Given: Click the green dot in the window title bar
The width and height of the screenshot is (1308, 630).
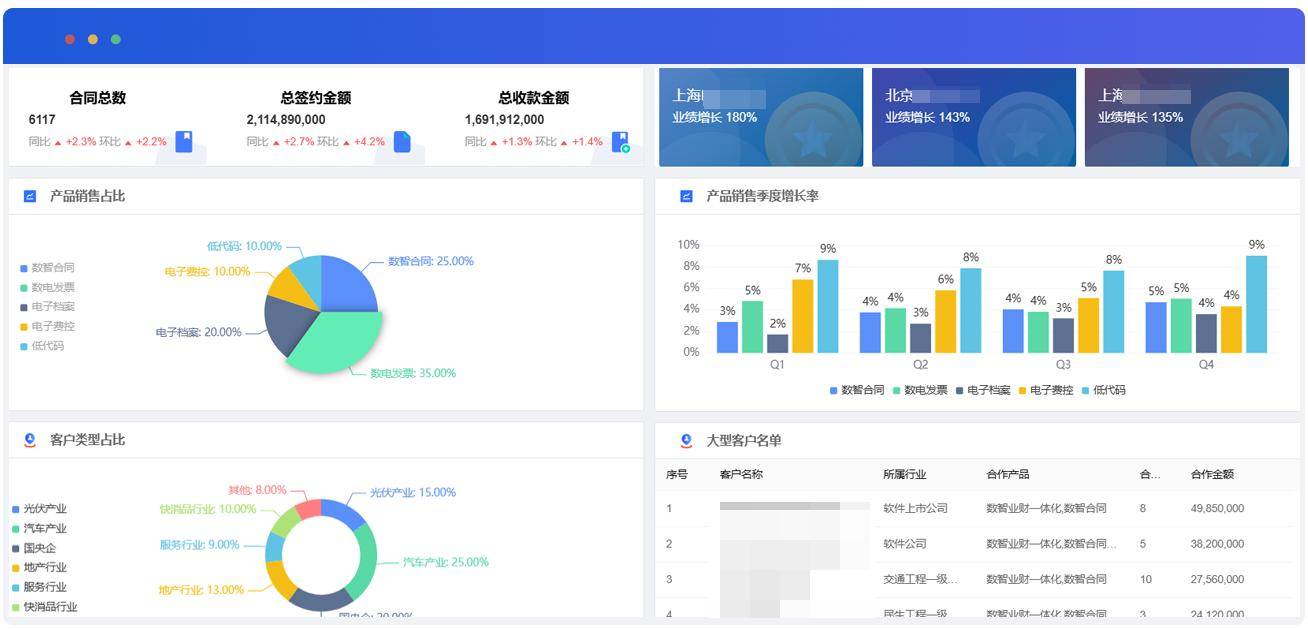Looking at the screenshot, I should [116, 39].
